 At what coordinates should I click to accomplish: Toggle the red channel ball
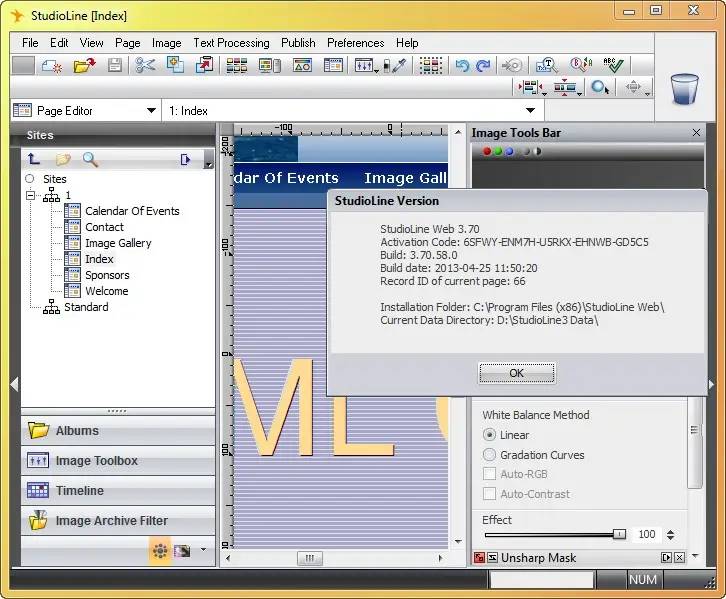point(487,151)
